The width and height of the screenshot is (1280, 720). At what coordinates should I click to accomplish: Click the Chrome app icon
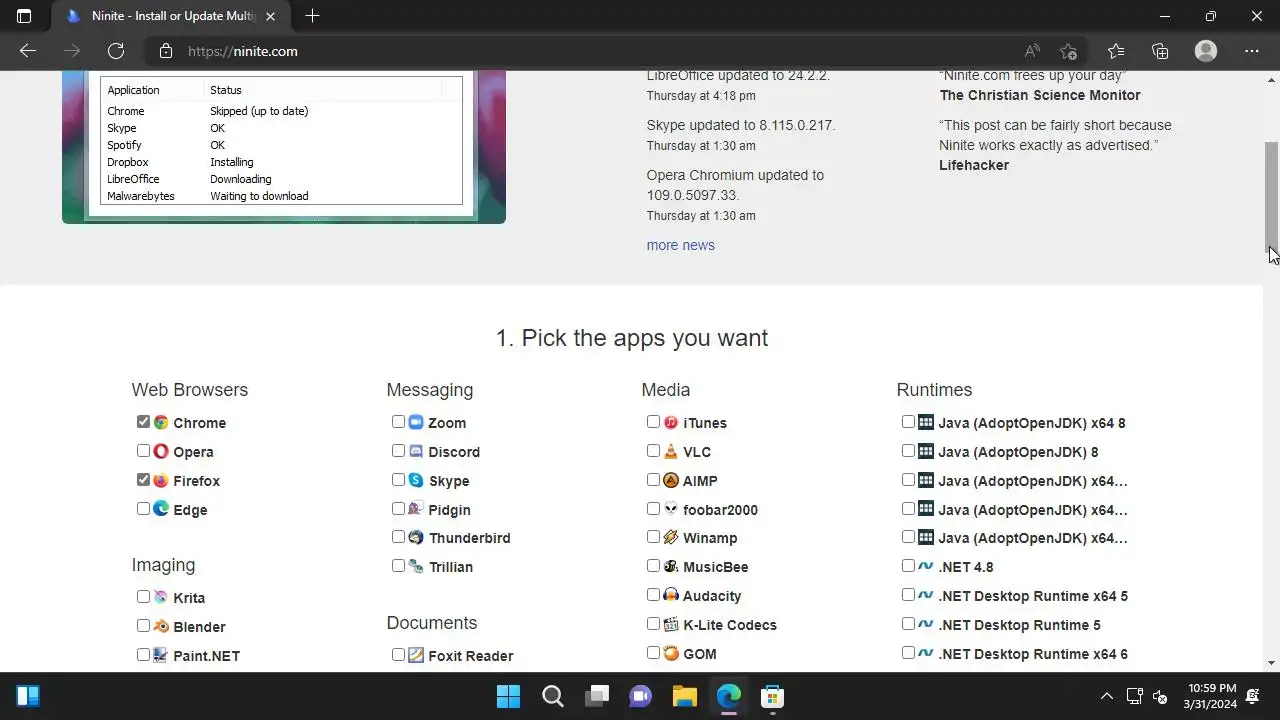[161, 422]
